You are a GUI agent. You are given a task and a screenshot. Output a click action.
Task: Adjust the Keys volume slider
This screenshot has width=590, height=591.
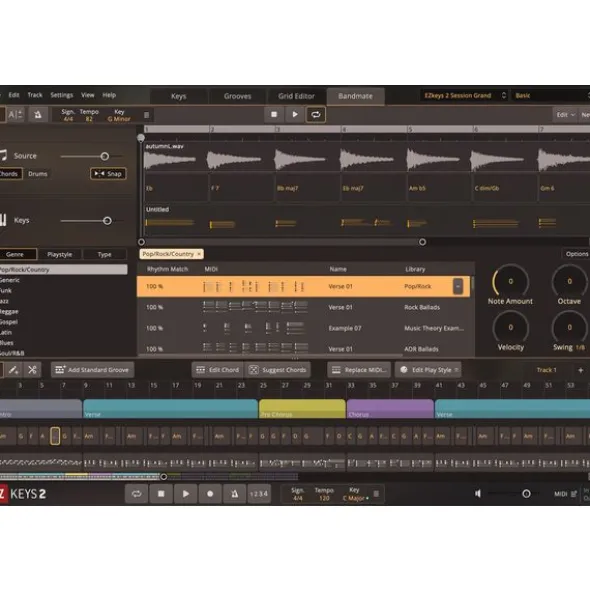point(107,221)
